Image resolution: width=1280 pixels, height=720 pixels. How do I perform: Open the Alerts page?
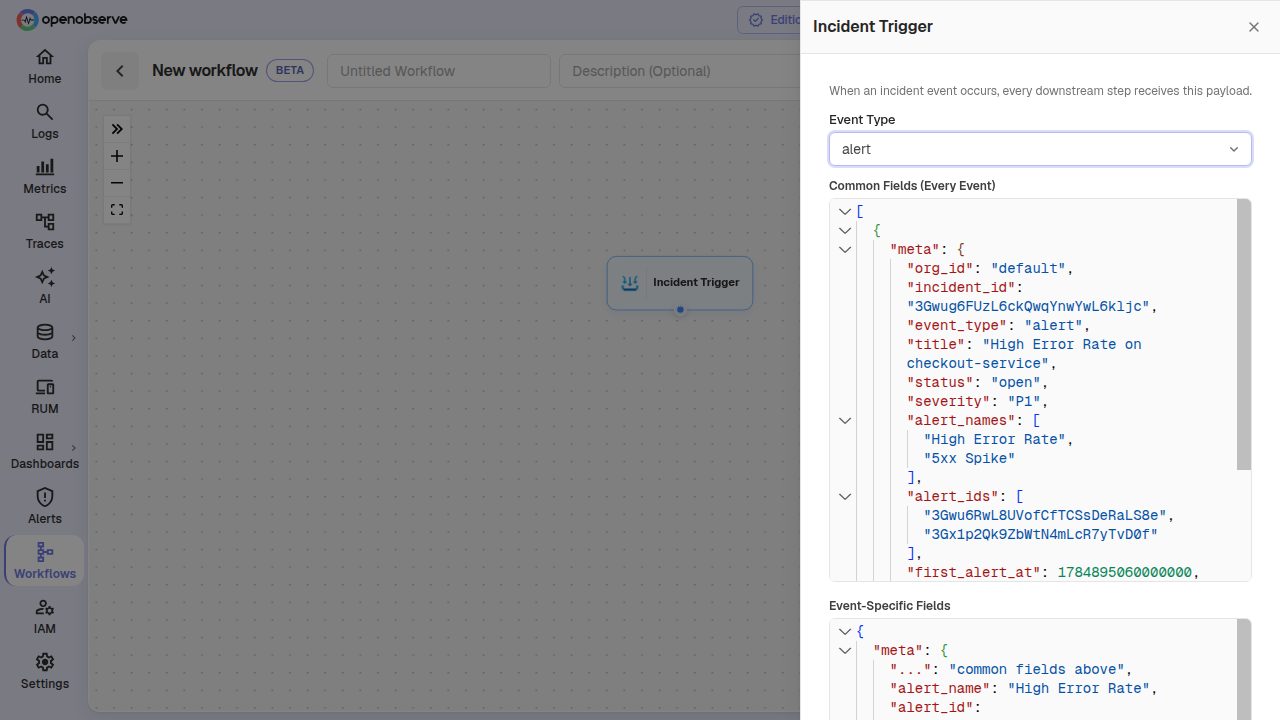click(x=44, y=507)
